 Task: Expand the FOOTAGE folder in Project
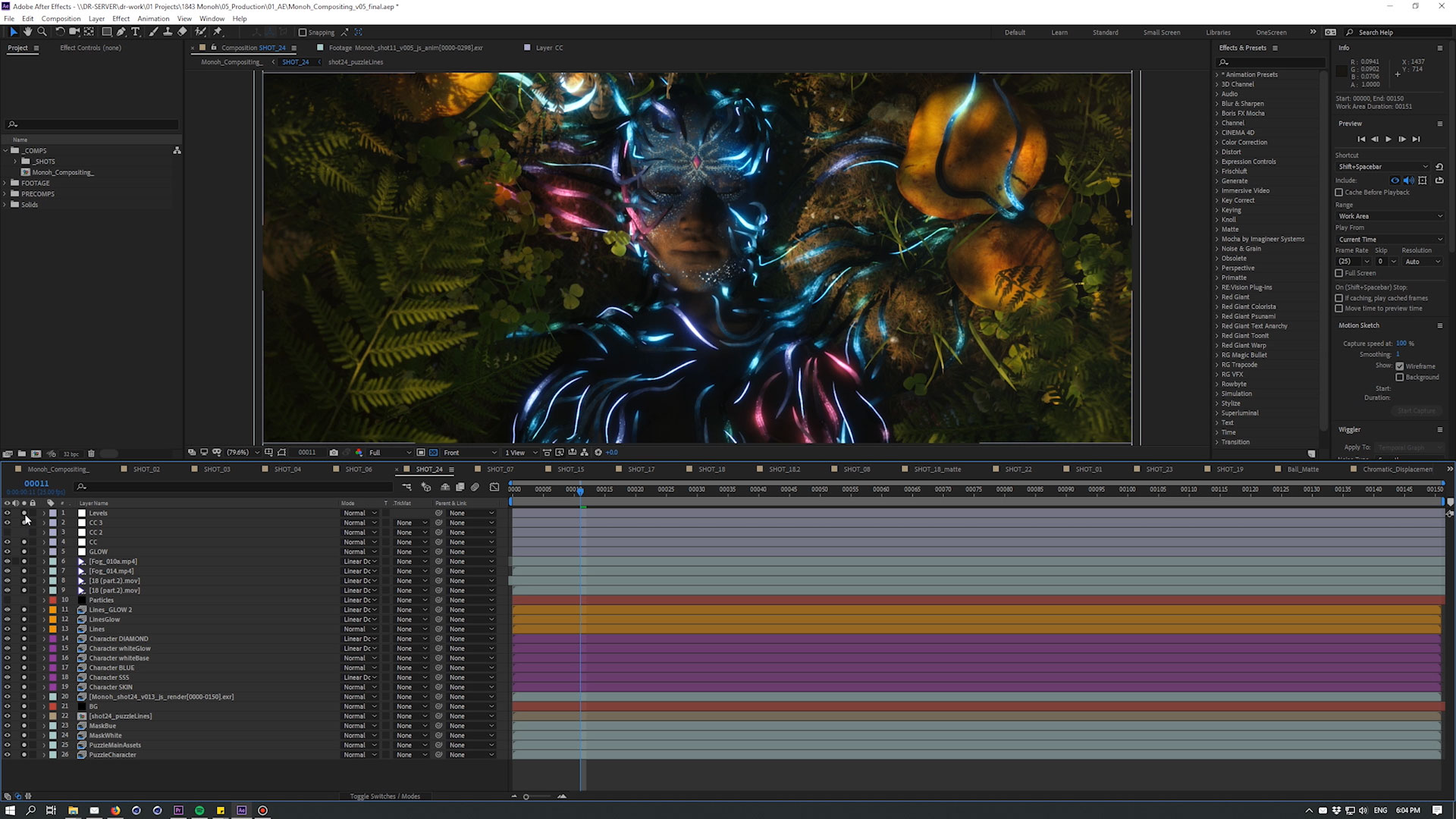tap(5, 183)
